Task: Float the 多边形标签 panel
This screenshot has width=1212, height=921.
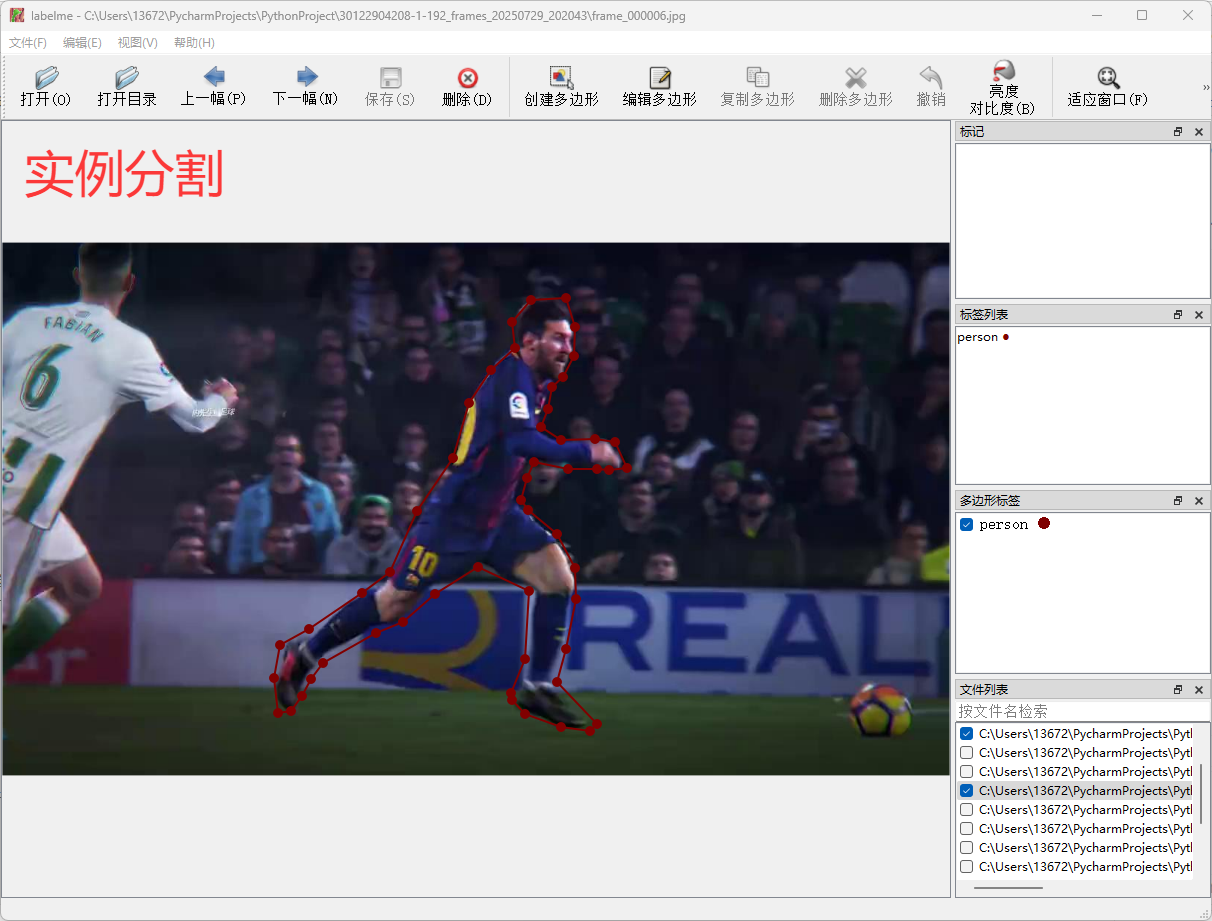Action: tap(1178, 500)
